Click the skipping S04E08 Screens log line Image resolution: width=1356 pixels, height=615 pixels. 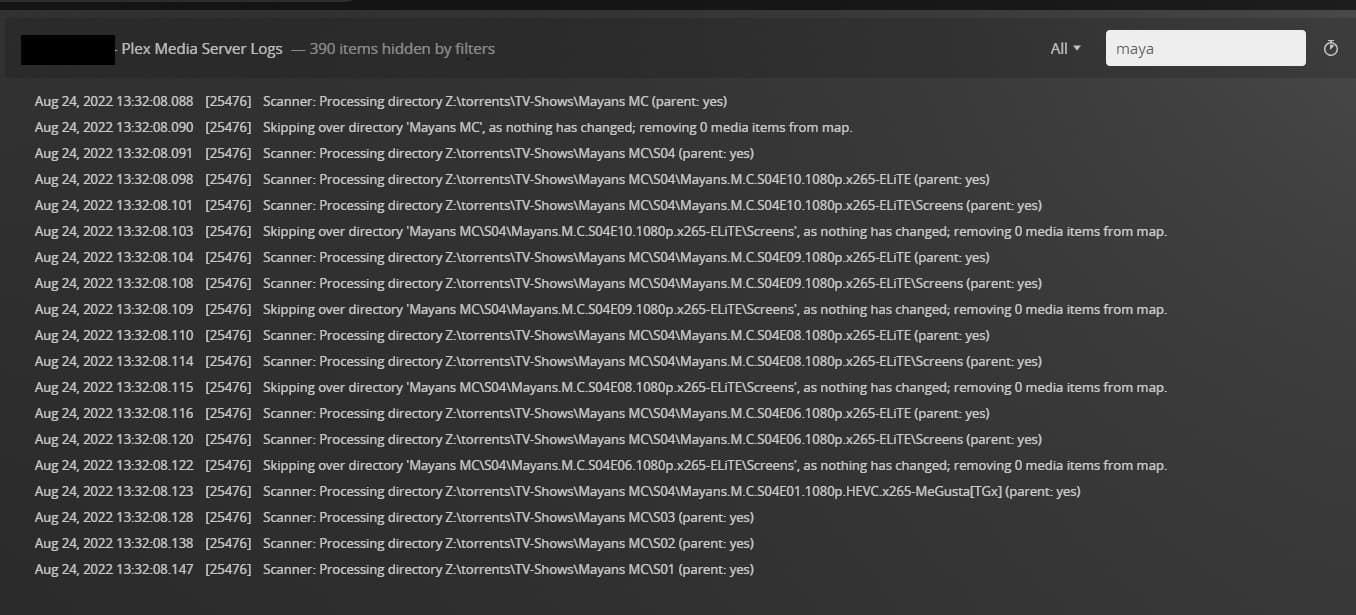point(714,387)
